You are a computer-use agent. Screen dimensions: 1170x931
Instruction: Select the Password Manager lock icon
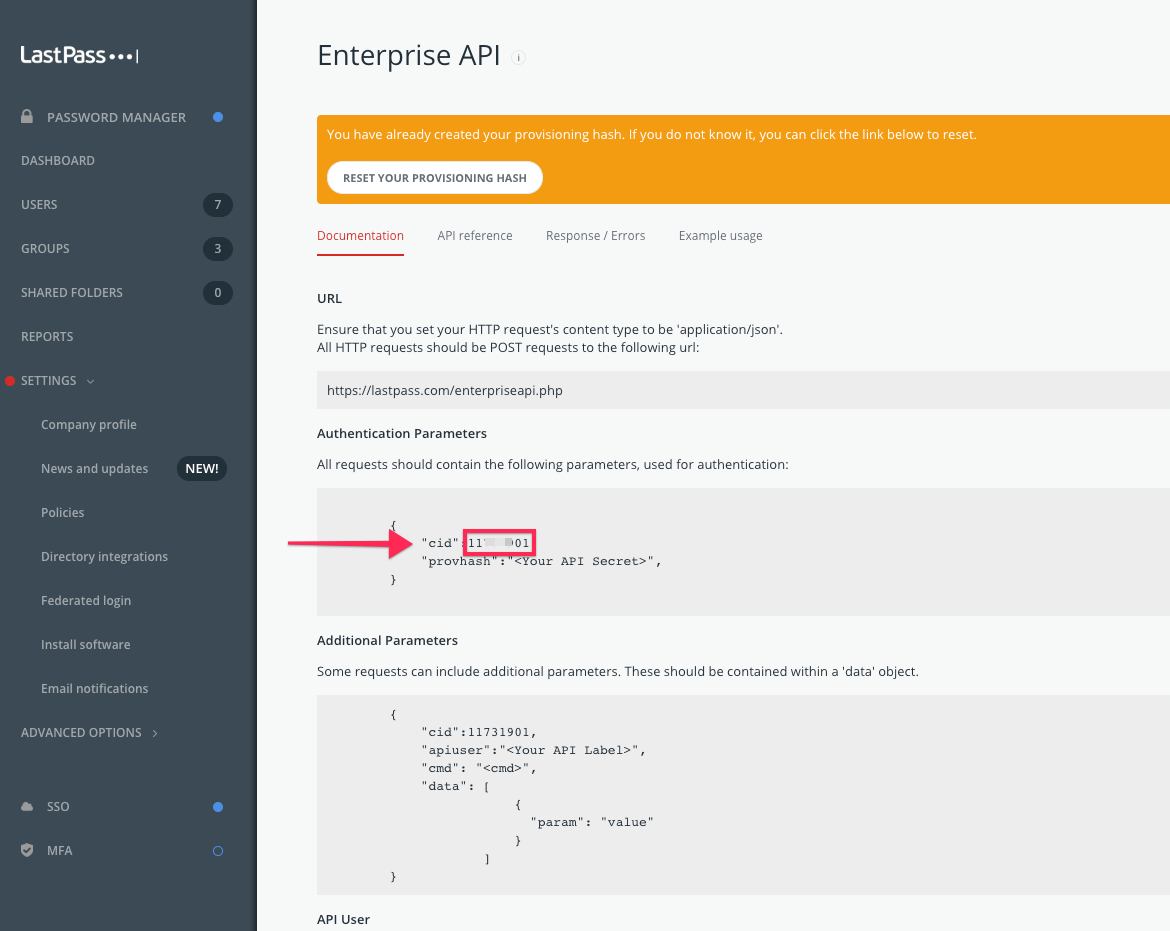[x=26, y=117]
